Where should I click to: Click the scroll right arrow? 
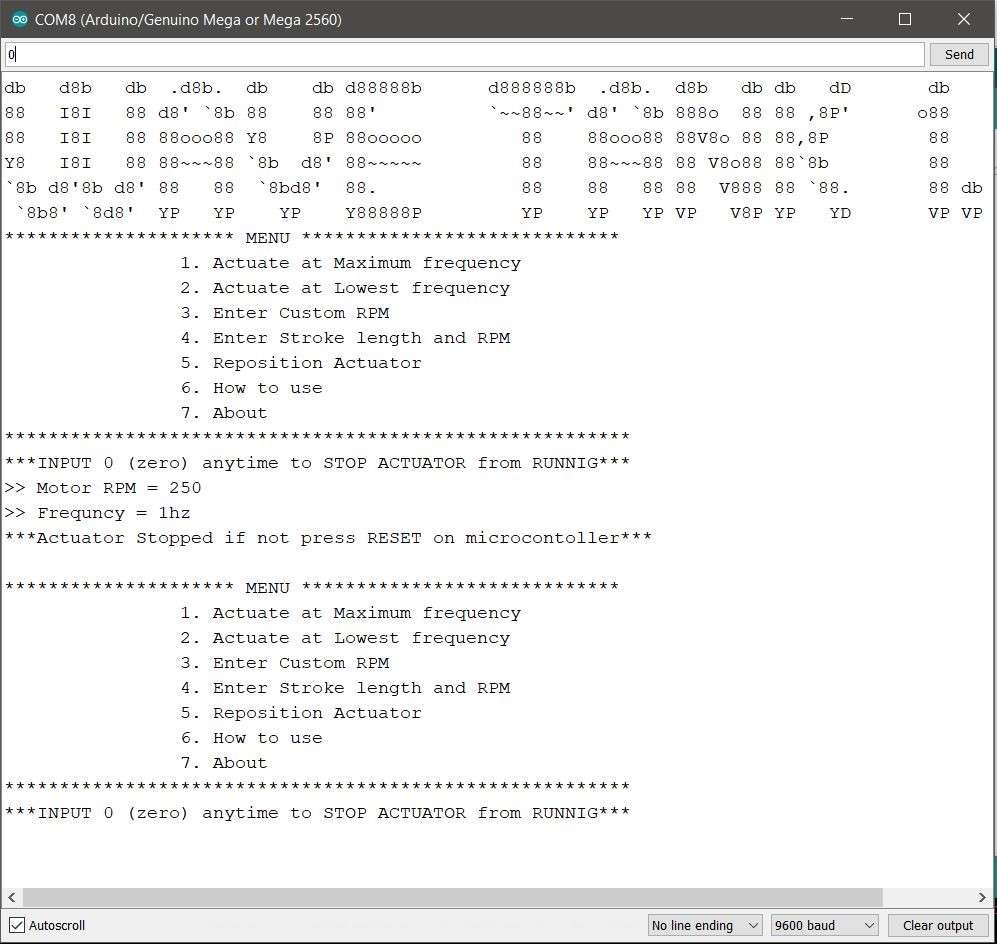point(982,898)
